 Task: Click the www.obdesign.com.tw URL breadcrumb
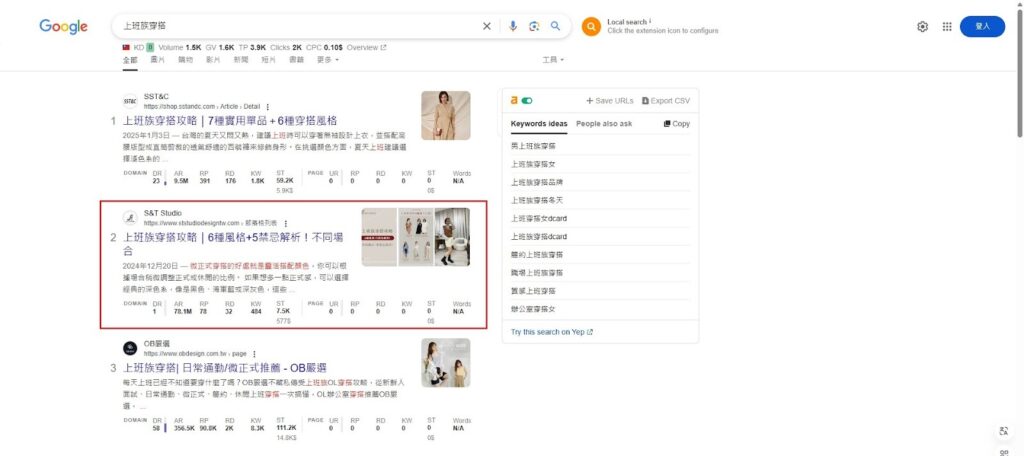tap(195, 353)
